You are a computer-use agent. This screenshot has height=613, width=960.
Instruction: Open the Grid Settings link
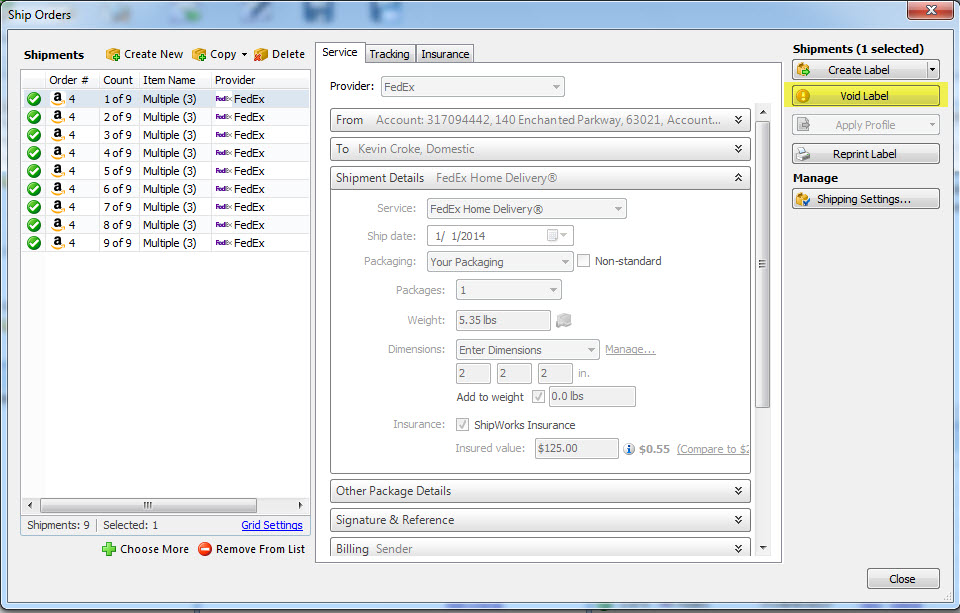pyautogui.click(x=272, y=525)
